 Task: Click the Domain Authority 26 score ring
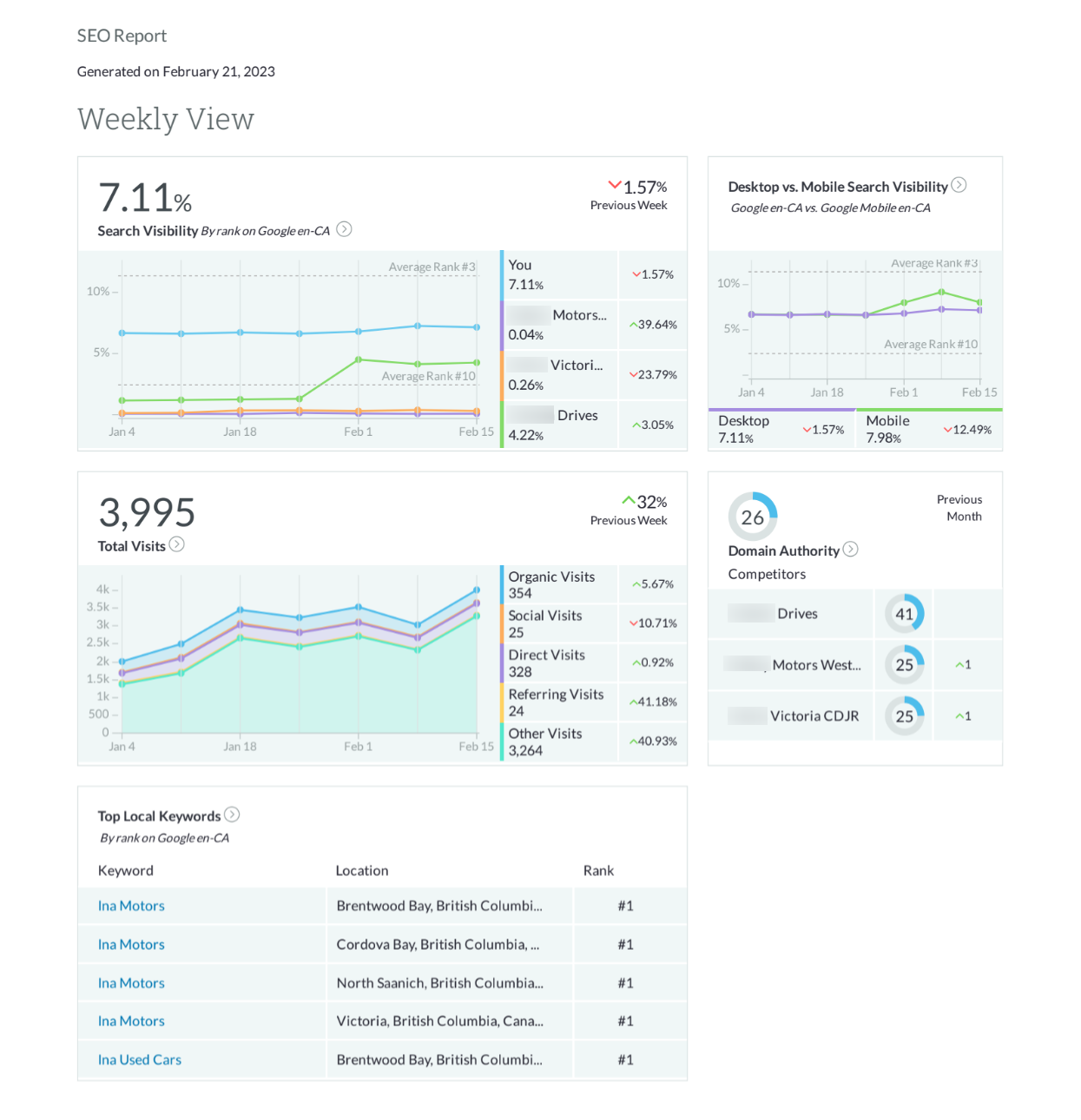[753, 517]
